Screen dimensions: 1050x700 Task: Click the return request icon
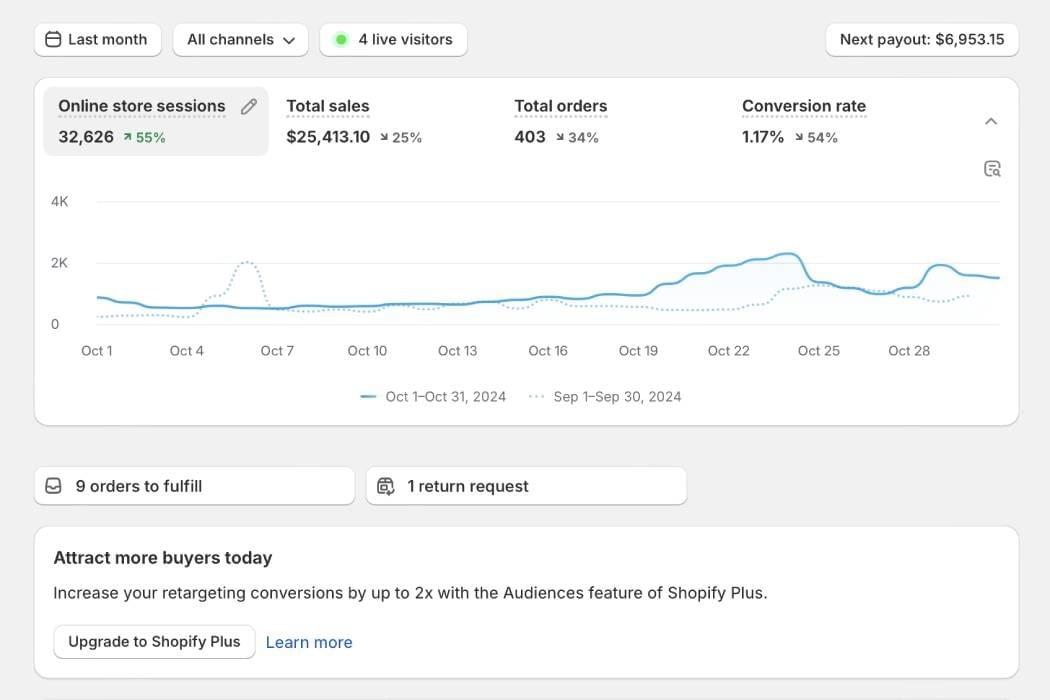[386, 486]
